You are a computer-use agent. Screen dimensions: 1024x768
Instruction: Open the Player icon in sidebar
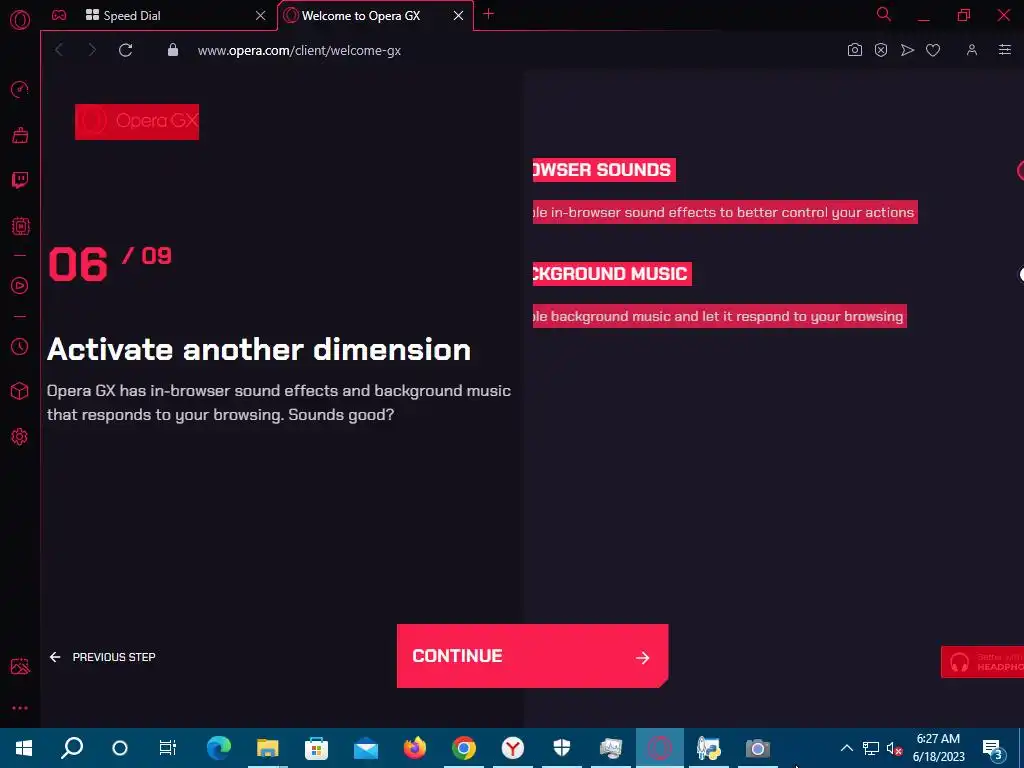pyautogui.click(x=20, y=285)
